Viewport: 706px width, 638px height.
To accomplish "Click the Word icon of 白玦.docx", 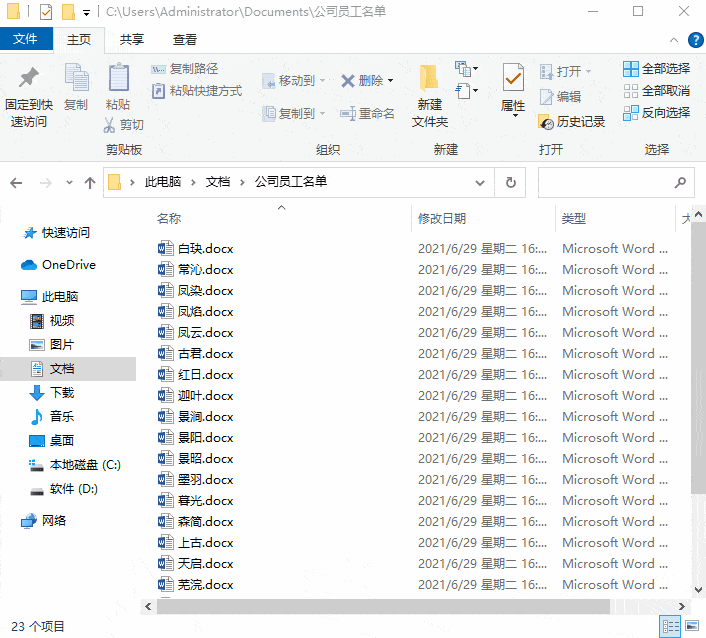I will pos(166,248).
